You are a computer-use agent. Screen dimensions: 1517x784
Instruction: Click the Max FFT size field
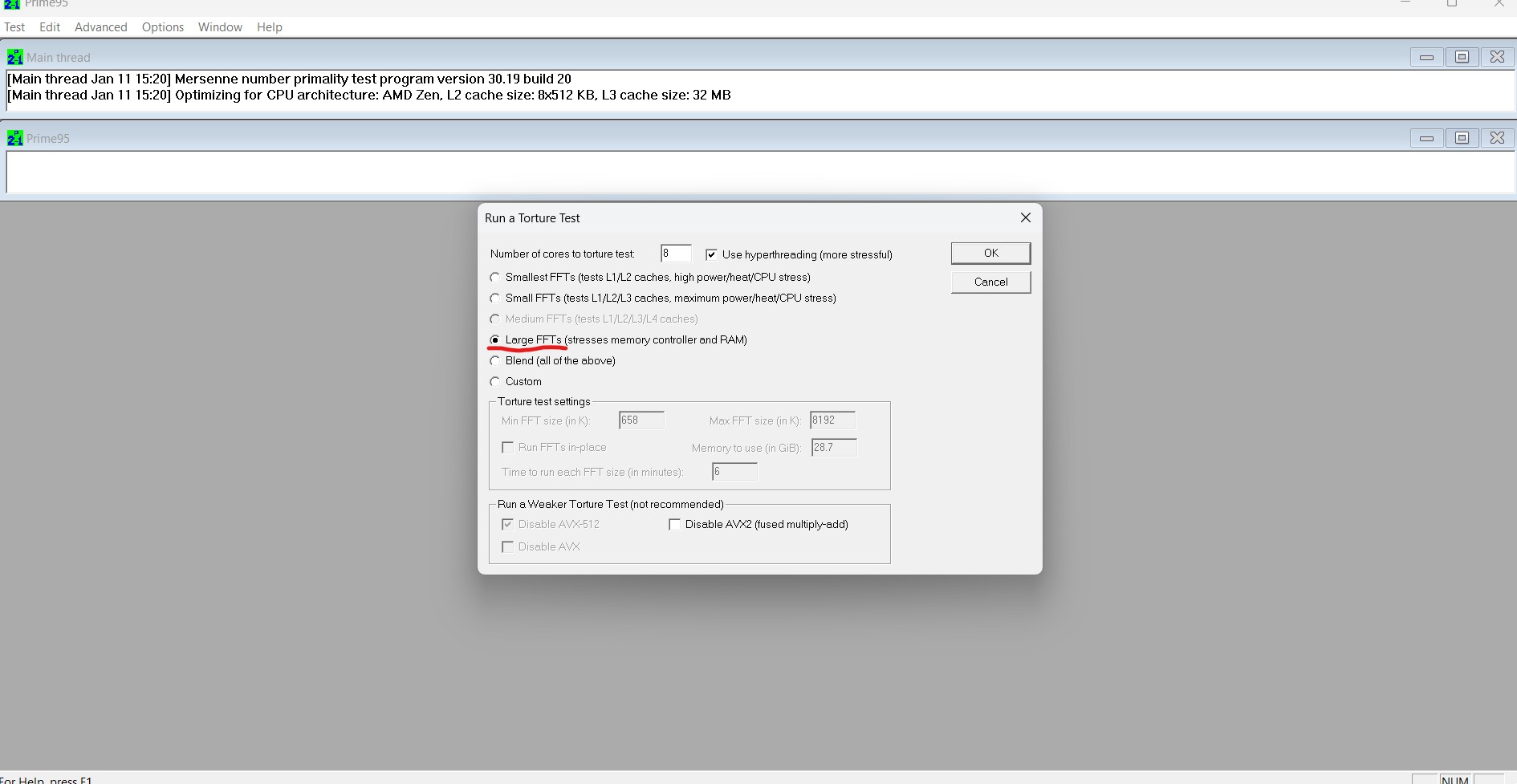832,420
